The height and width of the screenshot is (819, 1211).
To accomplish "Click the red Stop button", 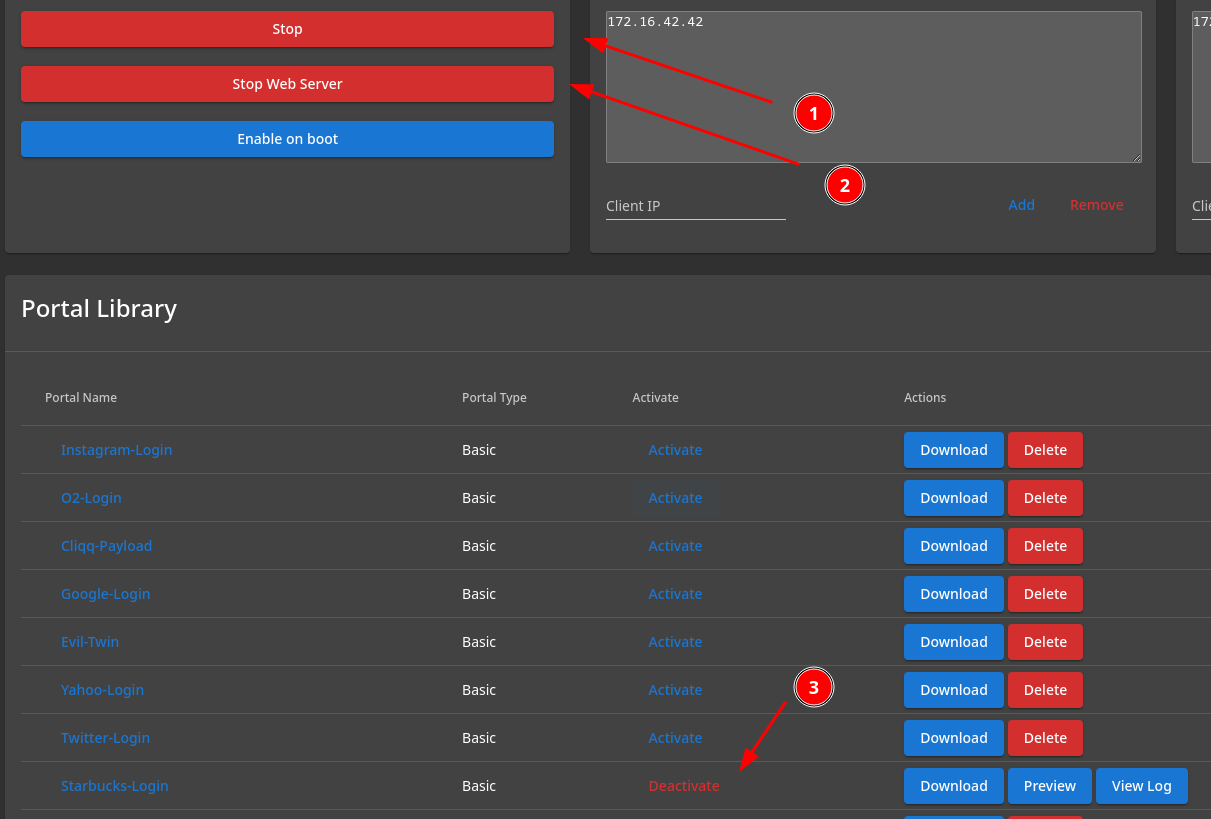I will 287,29.
